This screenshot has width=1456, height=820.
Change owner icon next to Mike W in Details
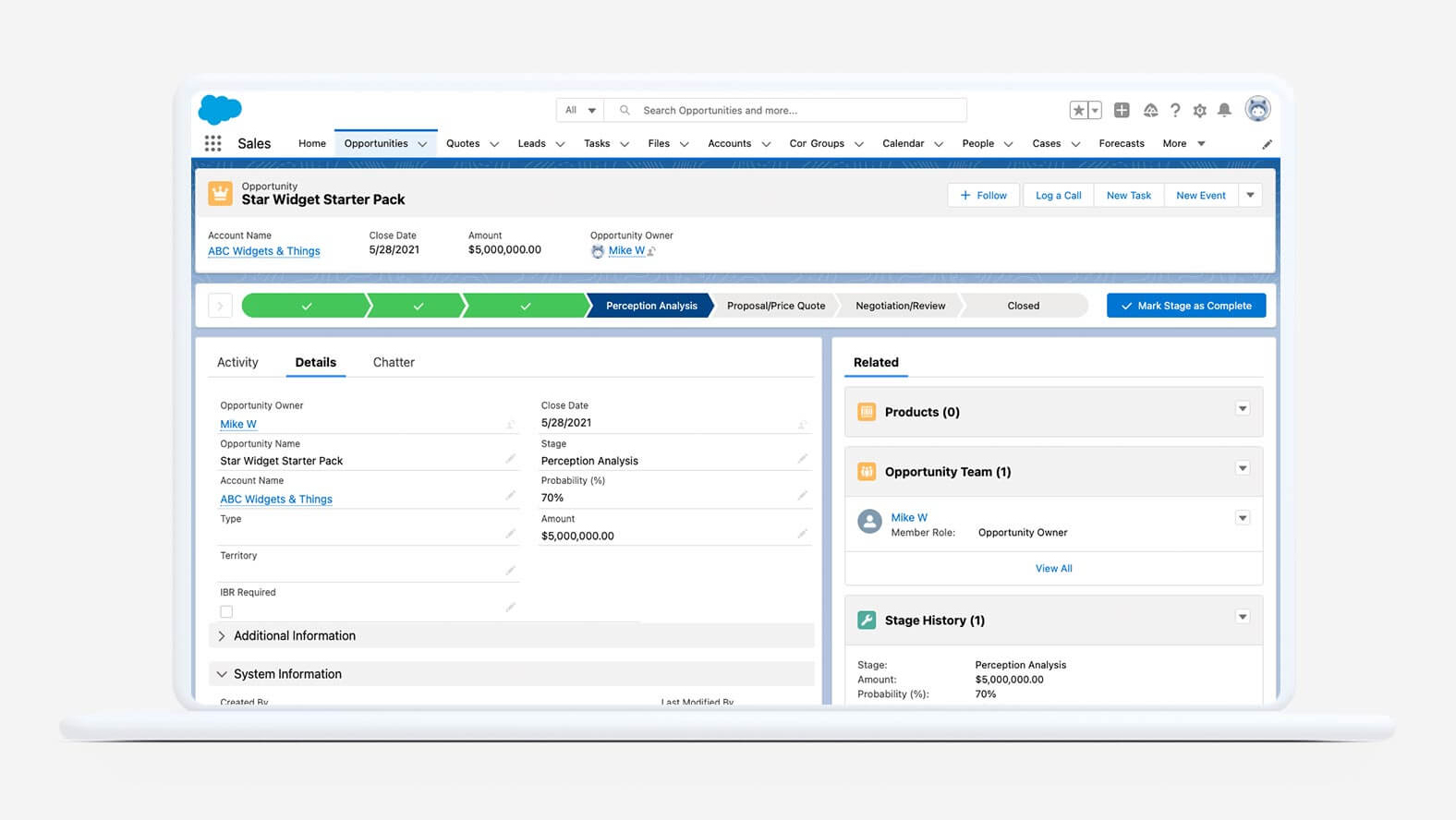[x=510, y=425]
